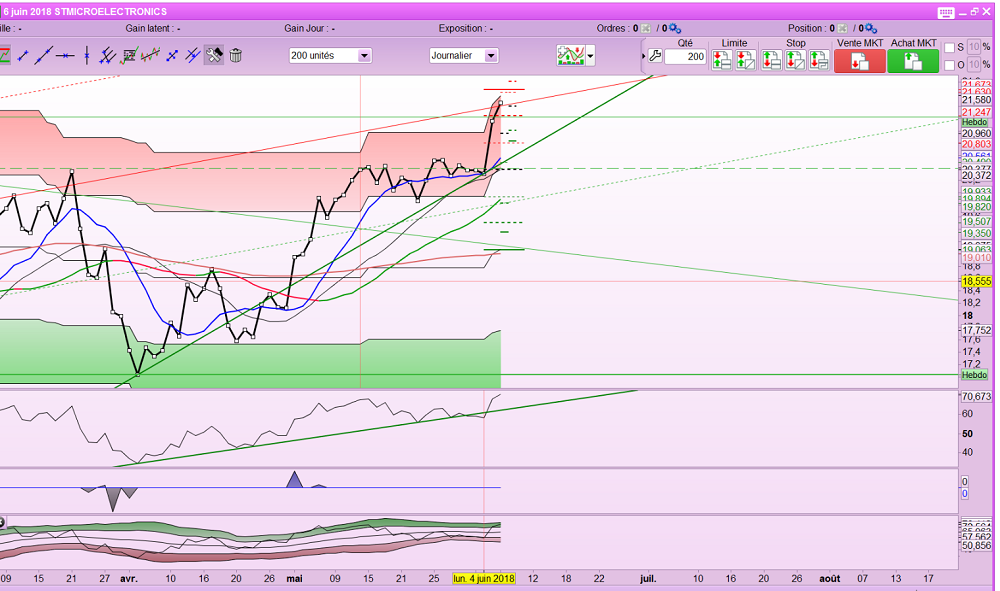The image size is (1000, 591).
Task: Click the yellow 18,555 price label
Action: (976, 281)
